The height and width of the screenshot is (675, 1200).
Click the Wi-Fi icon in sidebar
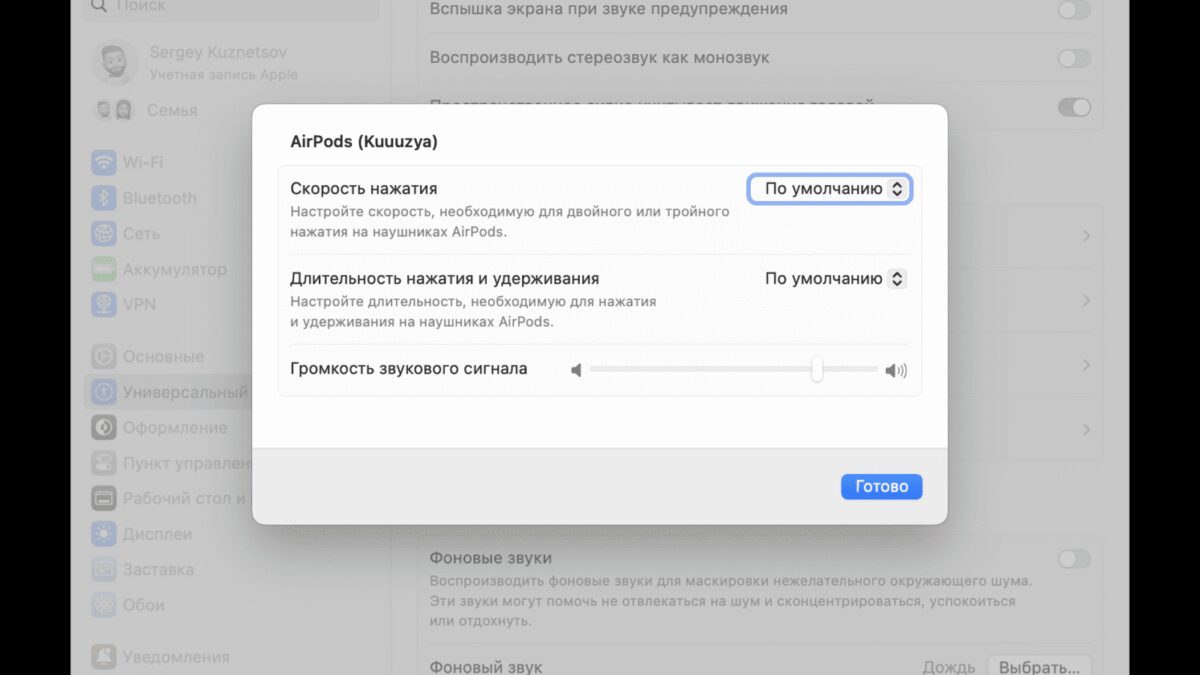[103, 162]
